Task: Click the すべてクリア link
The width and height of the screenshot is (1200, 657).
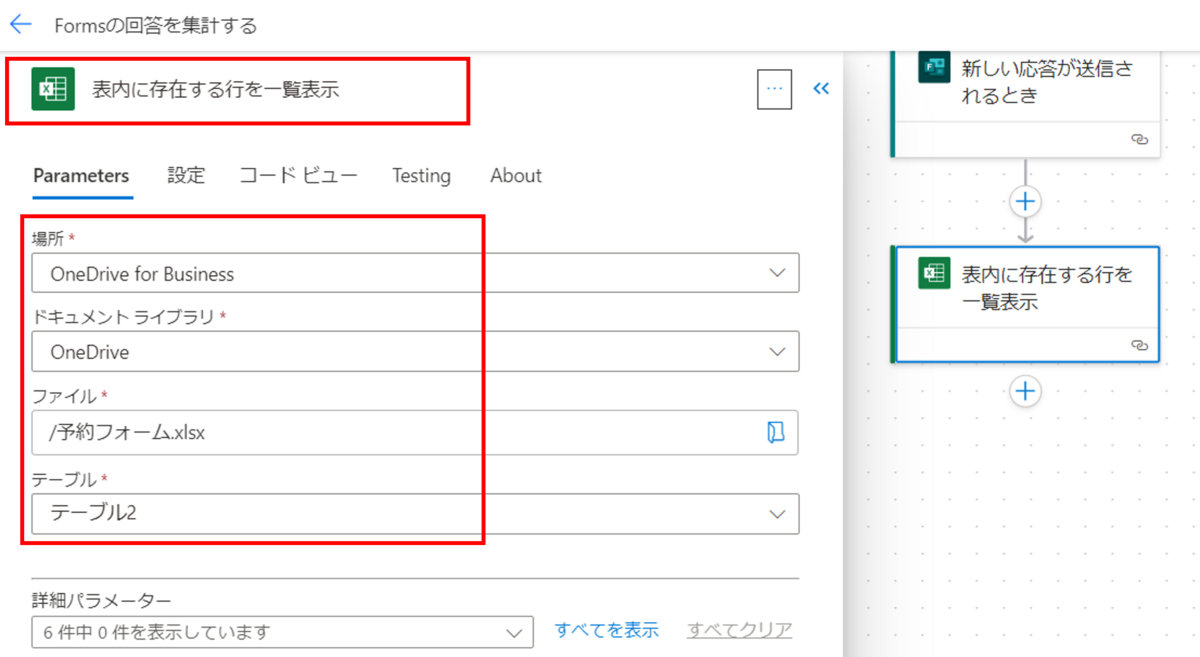Action: 740,630
